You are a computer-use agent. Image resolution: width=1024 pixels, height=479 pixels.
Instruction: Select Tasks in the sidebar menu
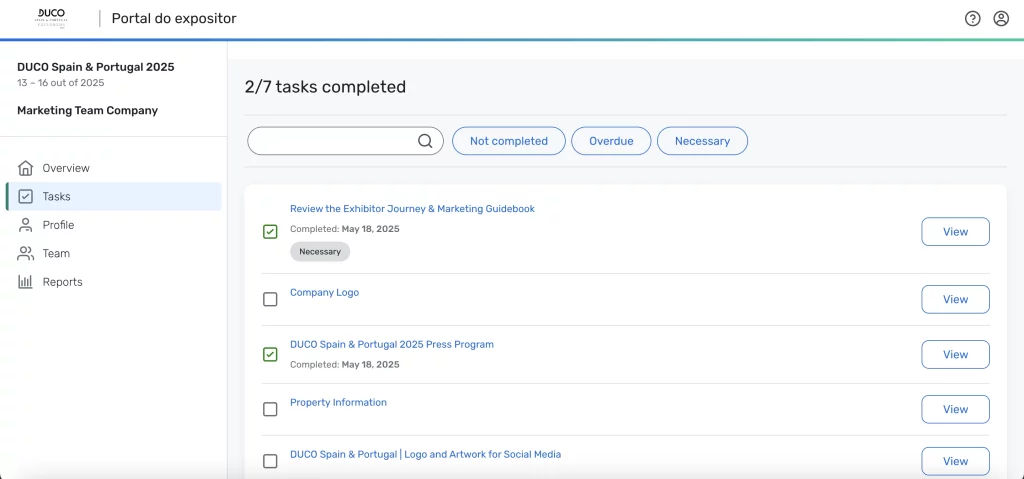pos(56,197)
